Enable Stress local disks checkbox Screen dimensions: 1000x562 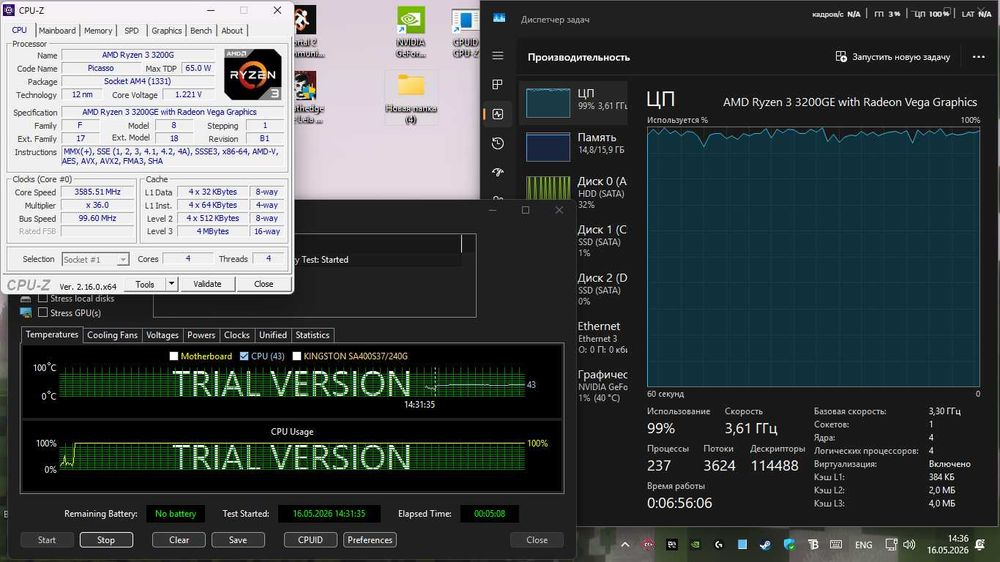[x=43, y=299]
